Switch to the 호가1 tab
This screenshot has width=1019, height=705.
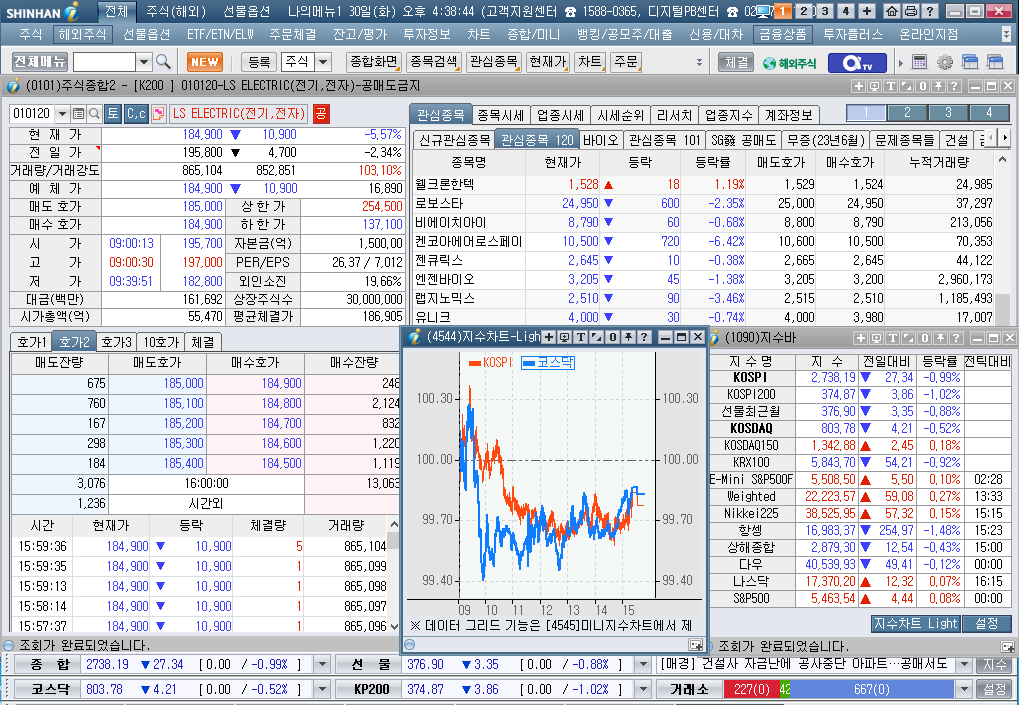tap(32, 342)
